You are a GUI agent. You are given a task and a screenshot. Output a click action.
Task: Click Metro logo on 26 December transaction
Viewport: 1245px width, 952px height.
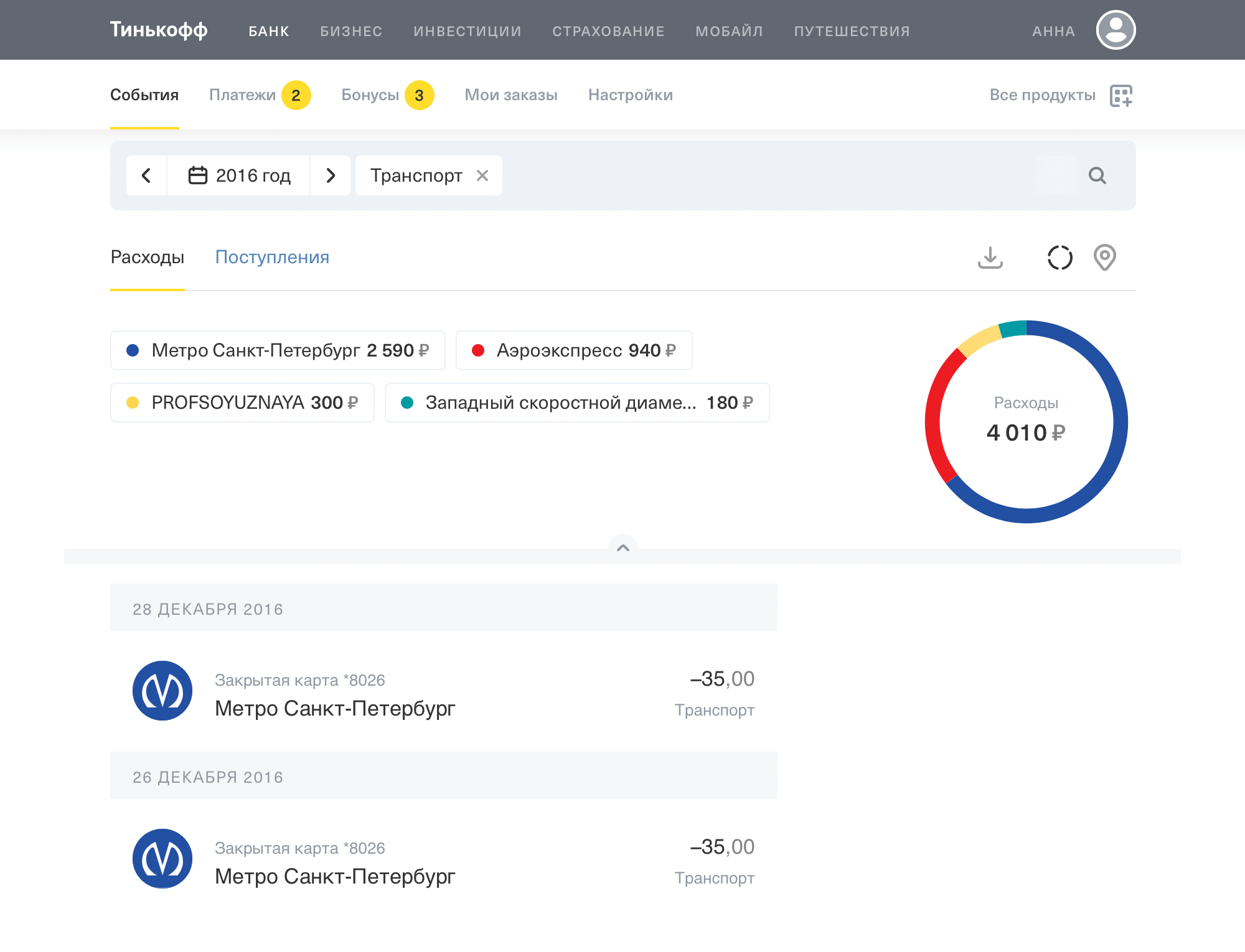[x=162, y=859]
